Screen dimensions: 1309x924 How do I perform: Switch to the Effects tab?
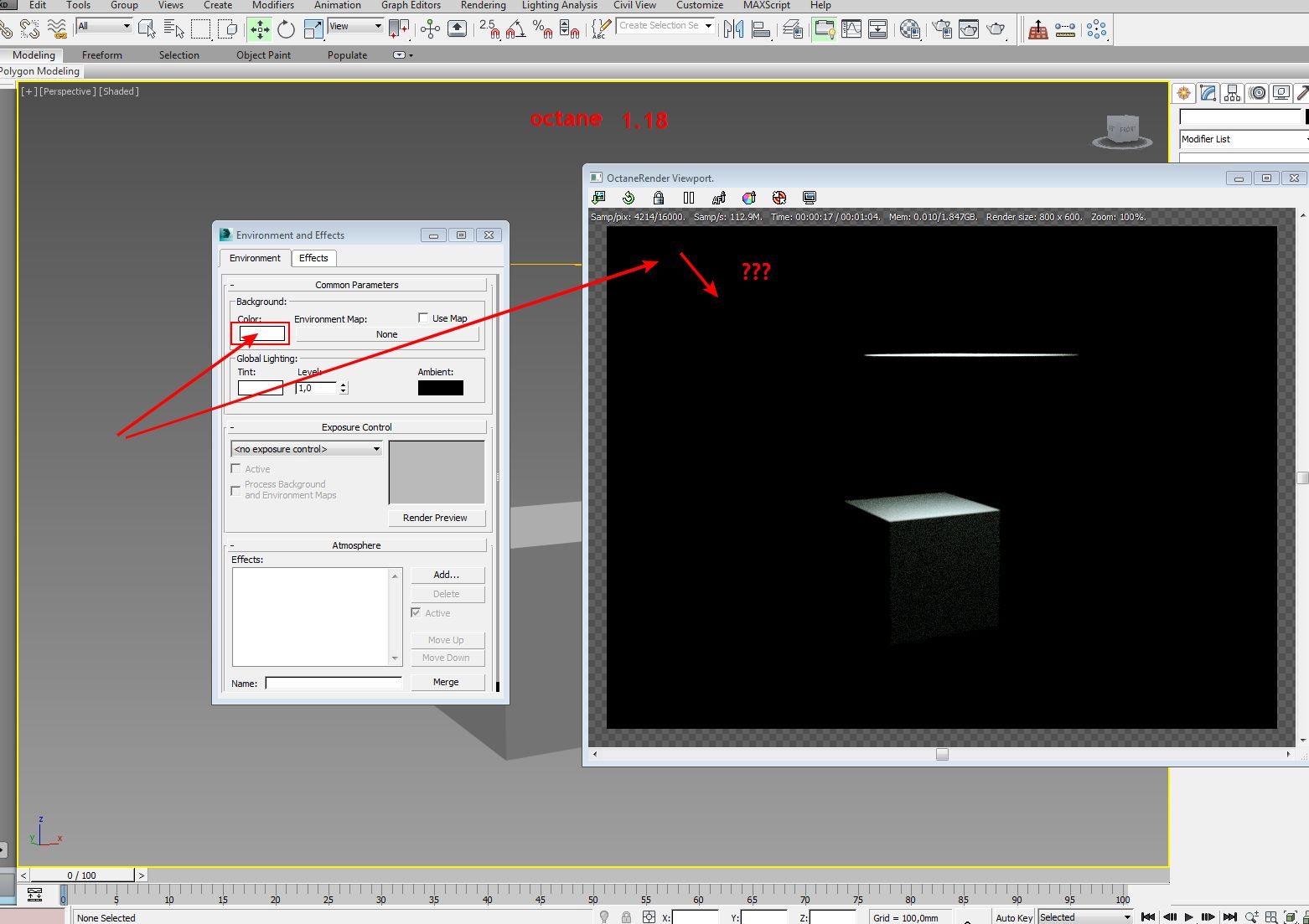pyautogui.click(x=313, y=258)
